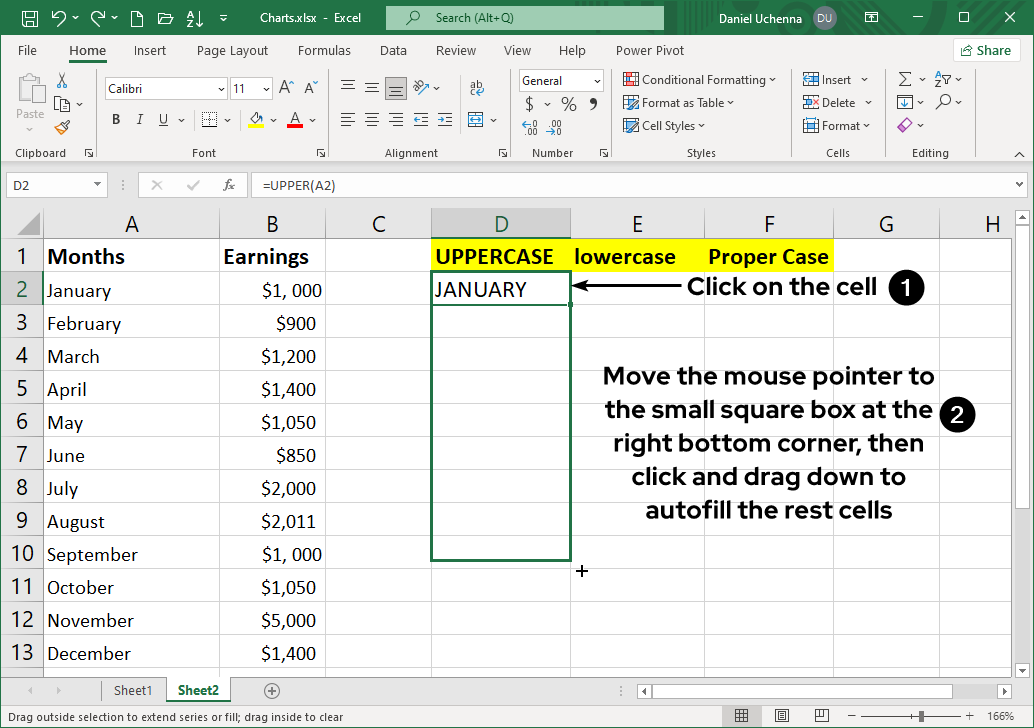Open the Conditional Formatting dropdown
The width and height of the screenshot is (1034, 728).
[700, 80]
